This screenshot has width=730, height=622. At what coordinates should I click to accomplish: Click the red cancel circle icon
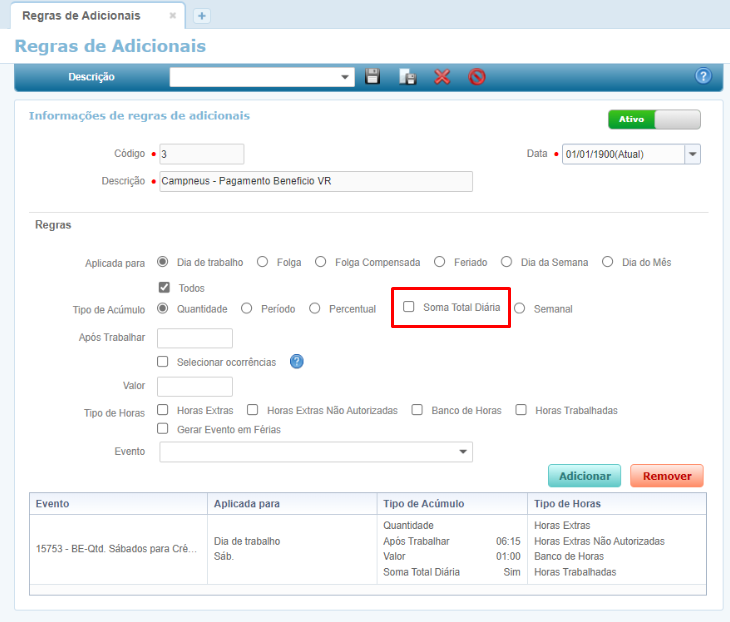pos(477,76)
